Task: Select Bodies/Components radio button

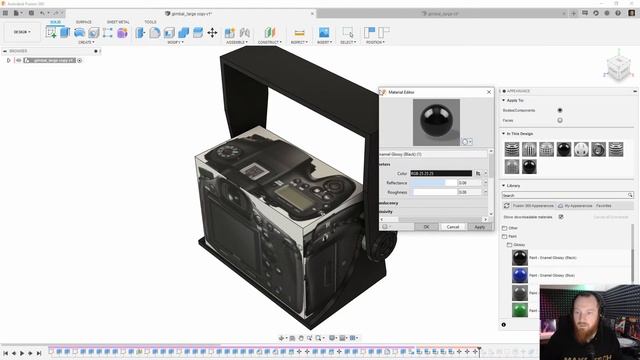Action: (x=560, y=110)
